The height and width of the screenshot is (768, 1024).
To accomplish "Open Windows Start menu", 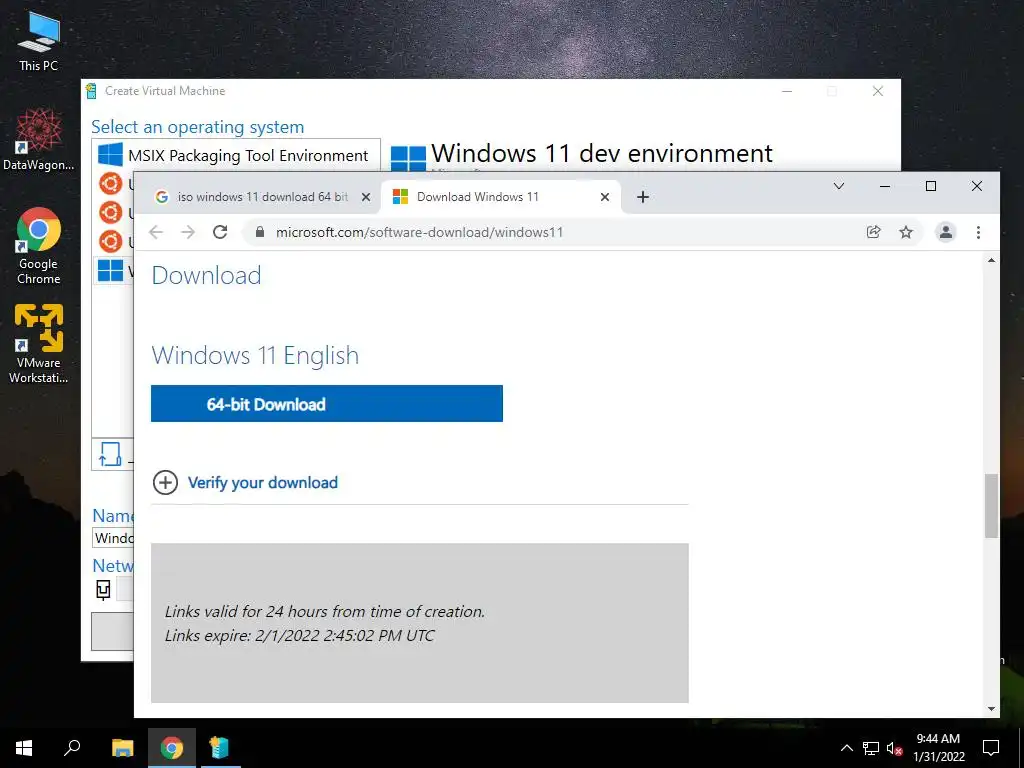I will point(24,748).
